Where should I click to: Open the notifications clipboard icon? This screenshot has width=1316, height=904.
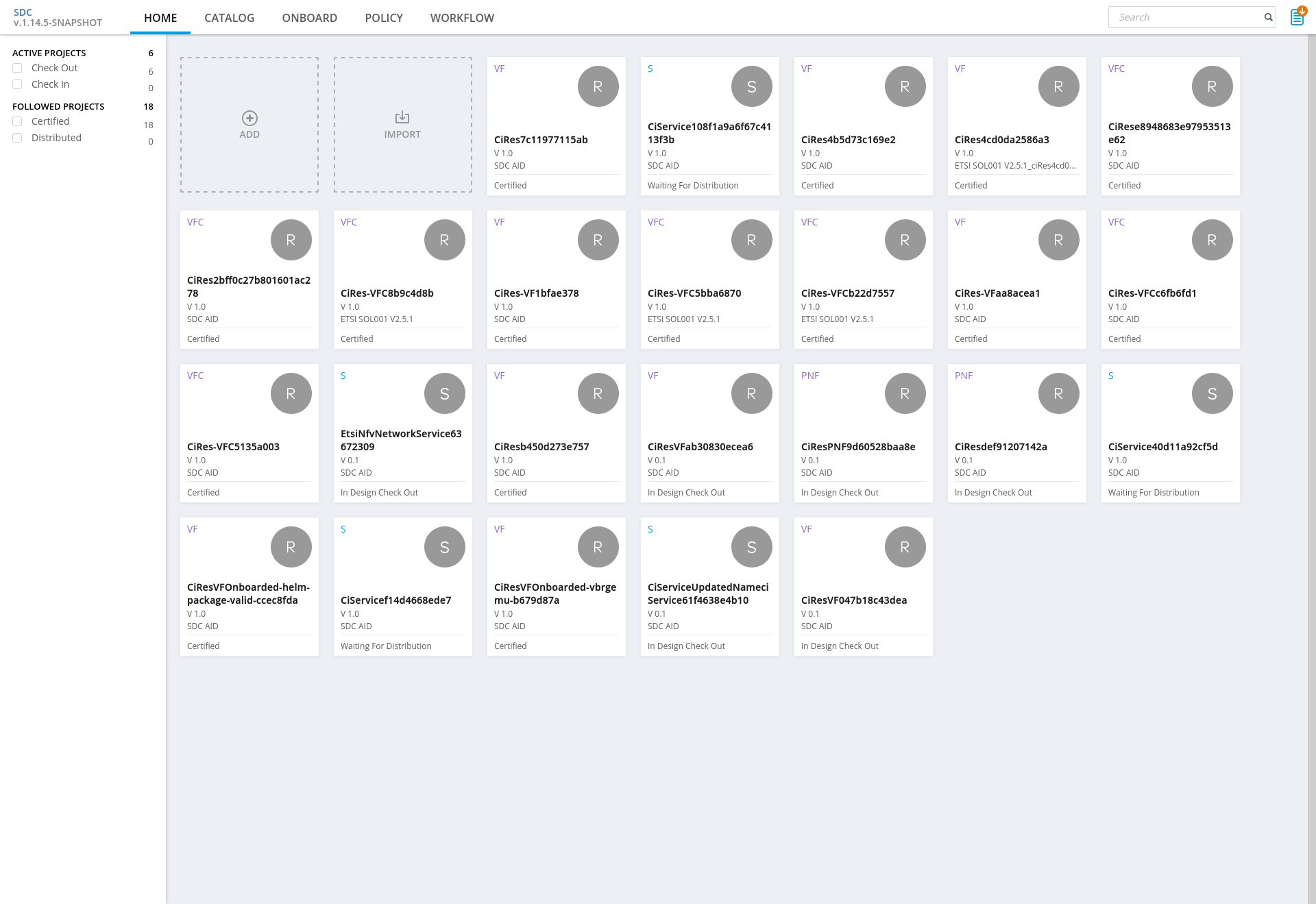pos(1297,16)
